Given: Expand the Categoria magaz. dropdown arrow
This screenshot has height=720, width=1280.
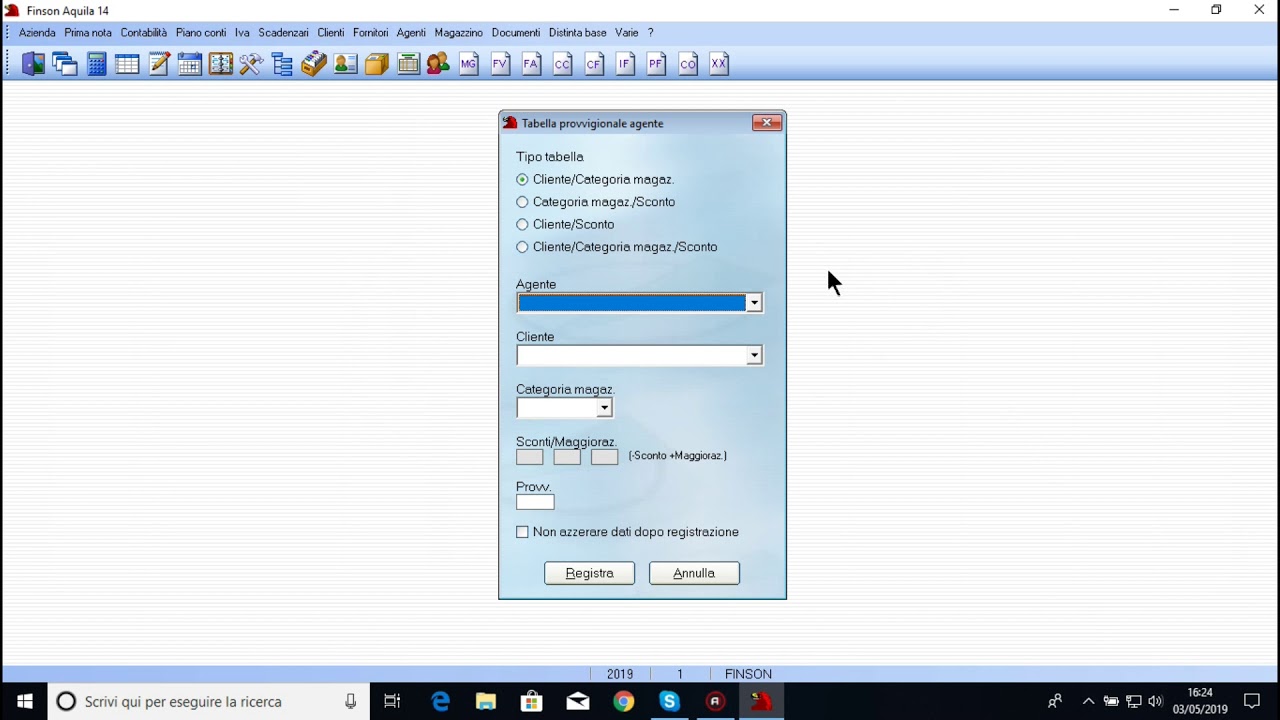Looking at the screenshot, I should [604, 408].
